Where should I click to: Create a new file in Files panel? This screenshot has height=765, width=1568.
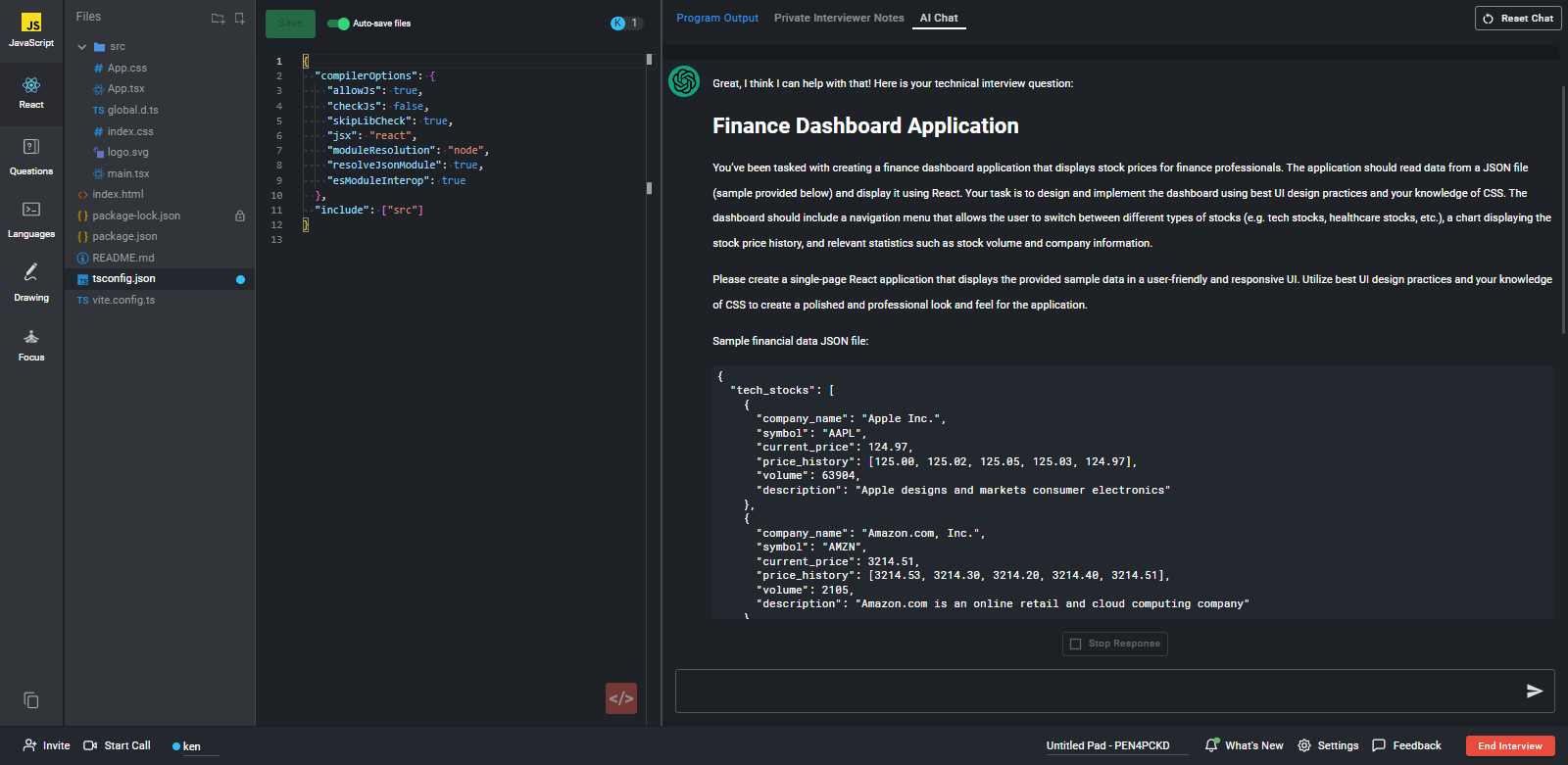[240, 18]
